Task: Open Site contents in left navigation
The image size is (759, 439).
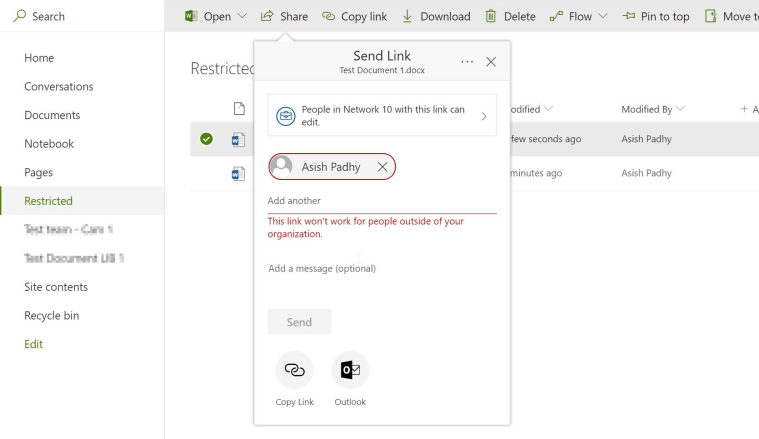Action: 56,287
